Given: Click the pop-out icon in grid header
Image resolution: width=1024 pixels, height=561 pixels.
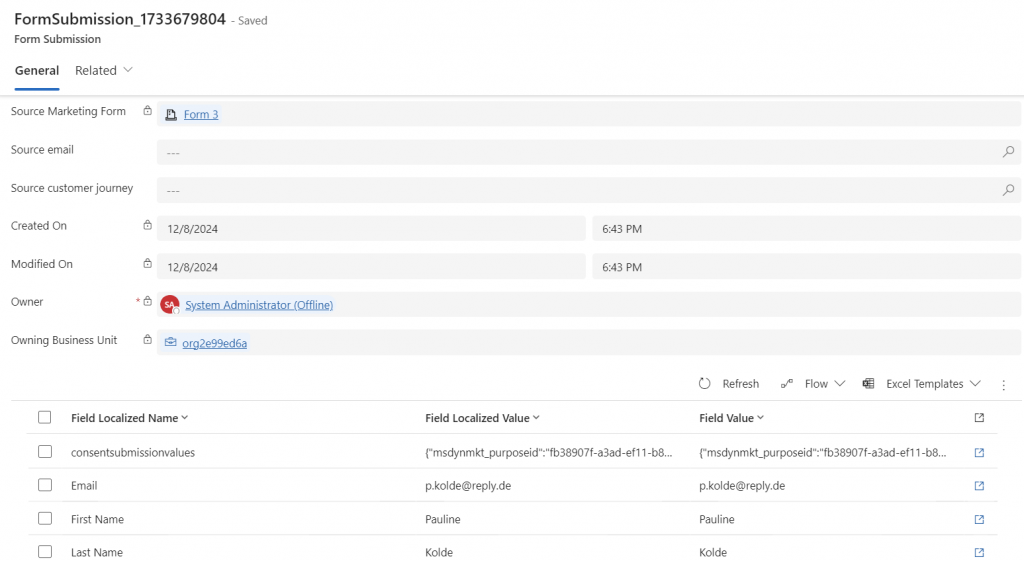Looking at the screenshot, I should click(x=979, y=417).
